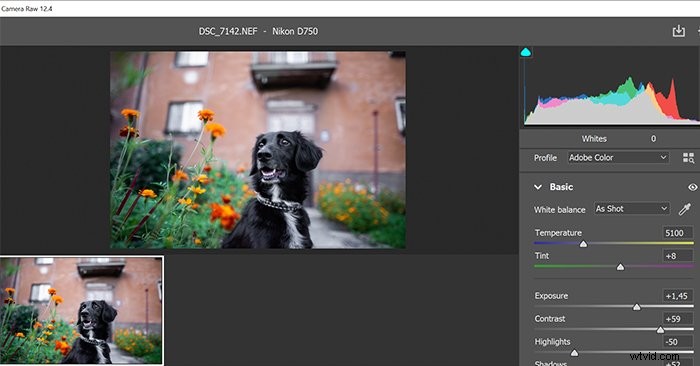The width and height of the screenshot is (700, 366).
Task: Click the Highlights slider handle
Action: (x=575, y=353)
